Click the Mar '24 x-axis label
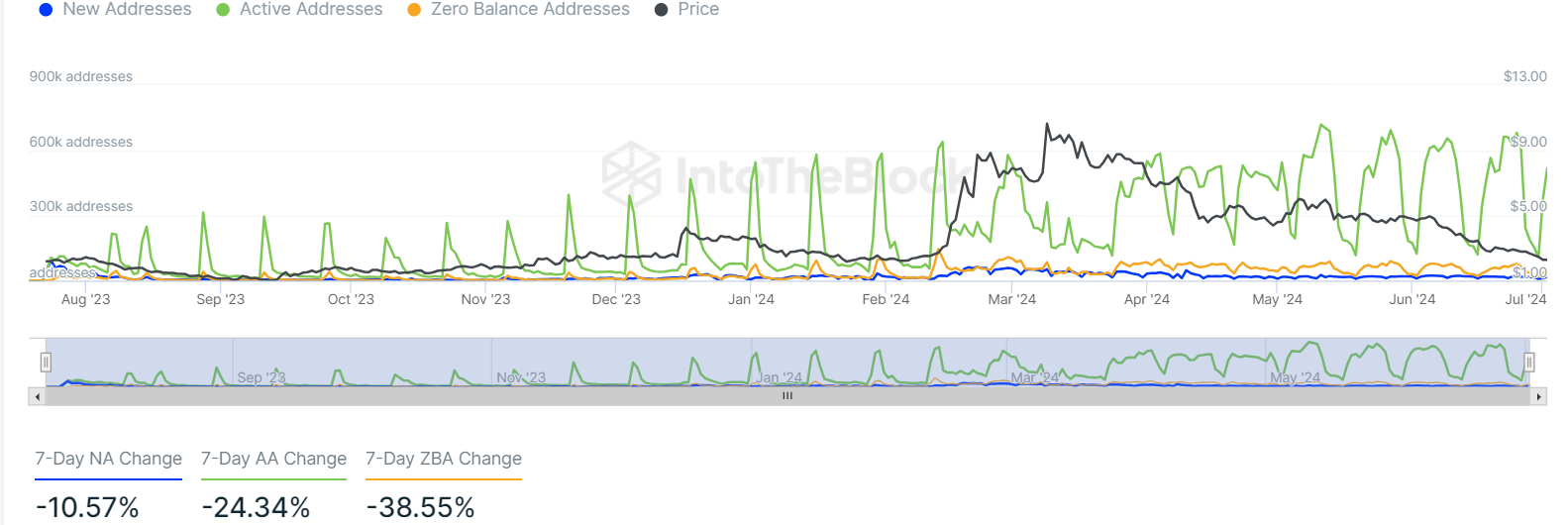The height and width of the screenshot is (525, 1568). [x=1011, y=299]
